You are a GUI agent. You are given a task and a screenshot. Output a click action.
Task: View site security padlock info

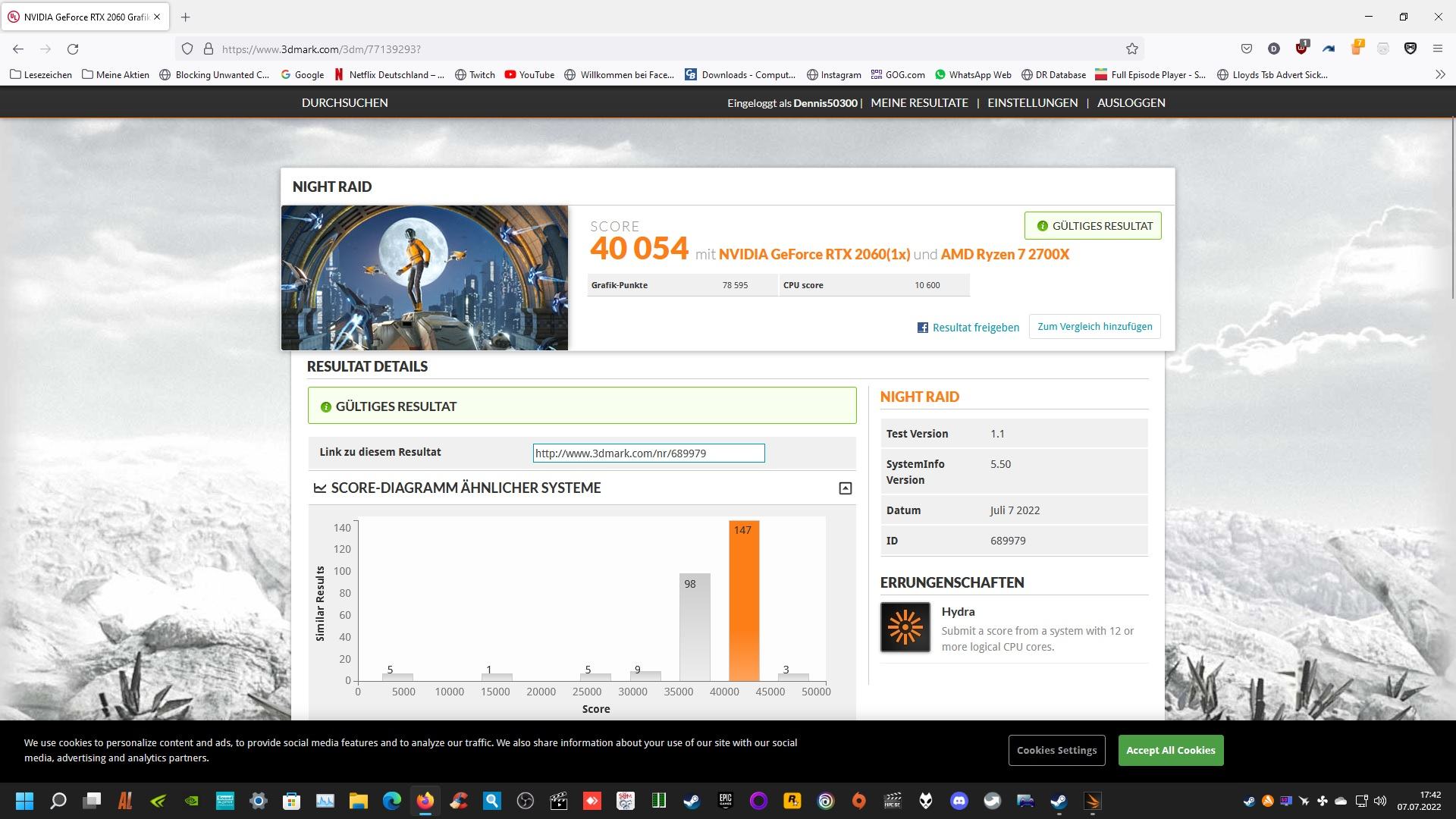[209, 49]
